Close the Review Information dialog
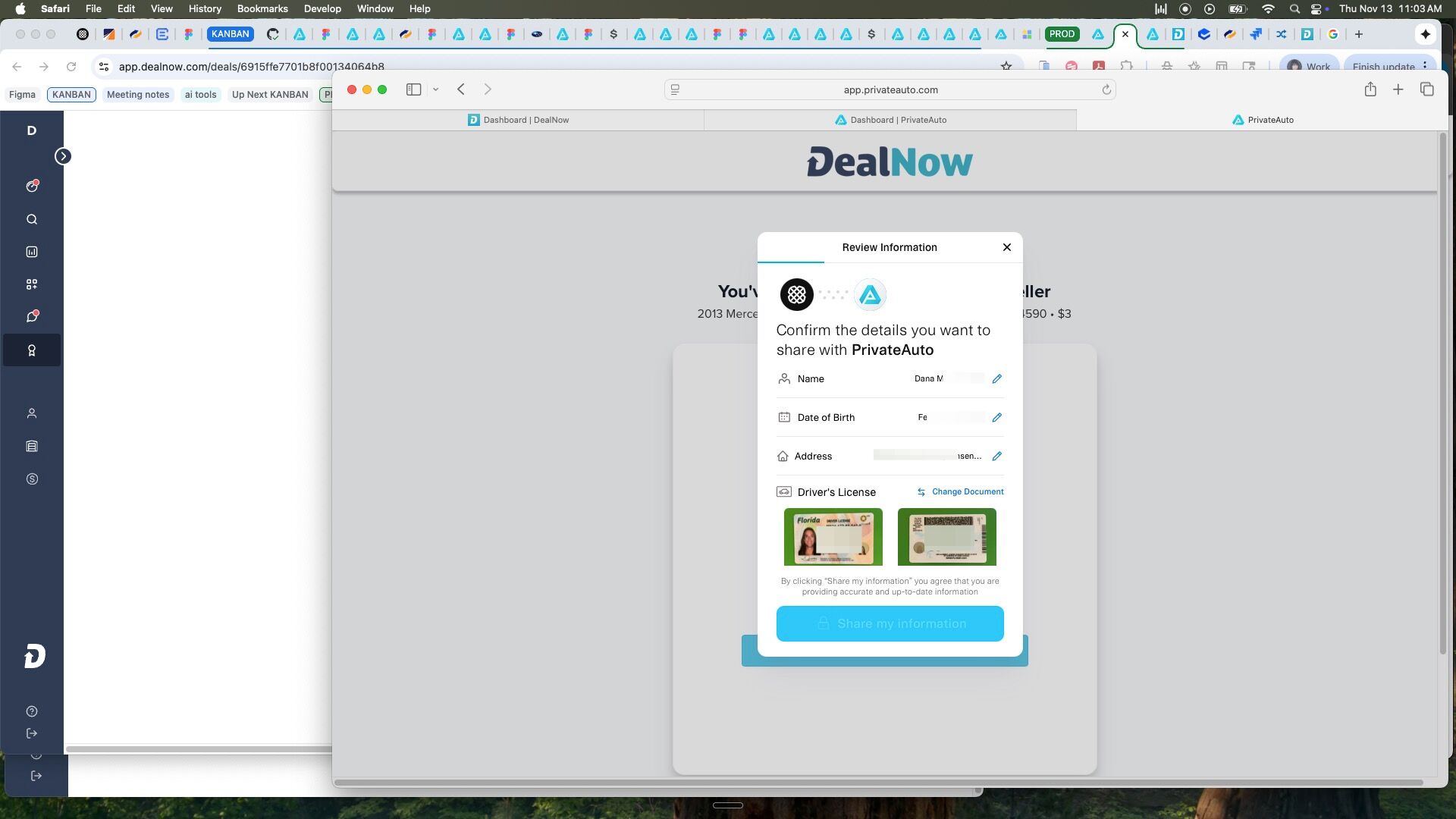The height and width of the screenshot is (819, 1456). [x=1006, y=247]
